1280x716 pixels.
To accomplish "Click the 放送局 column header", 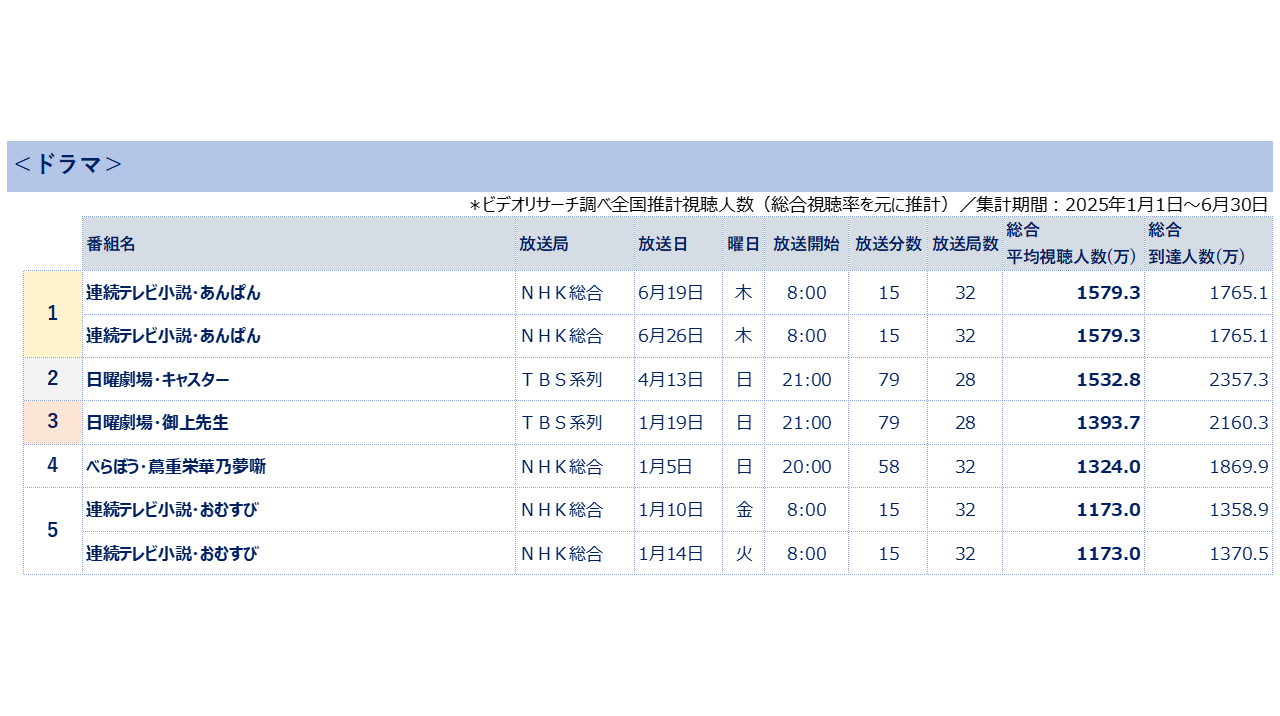I will [543, 244].
